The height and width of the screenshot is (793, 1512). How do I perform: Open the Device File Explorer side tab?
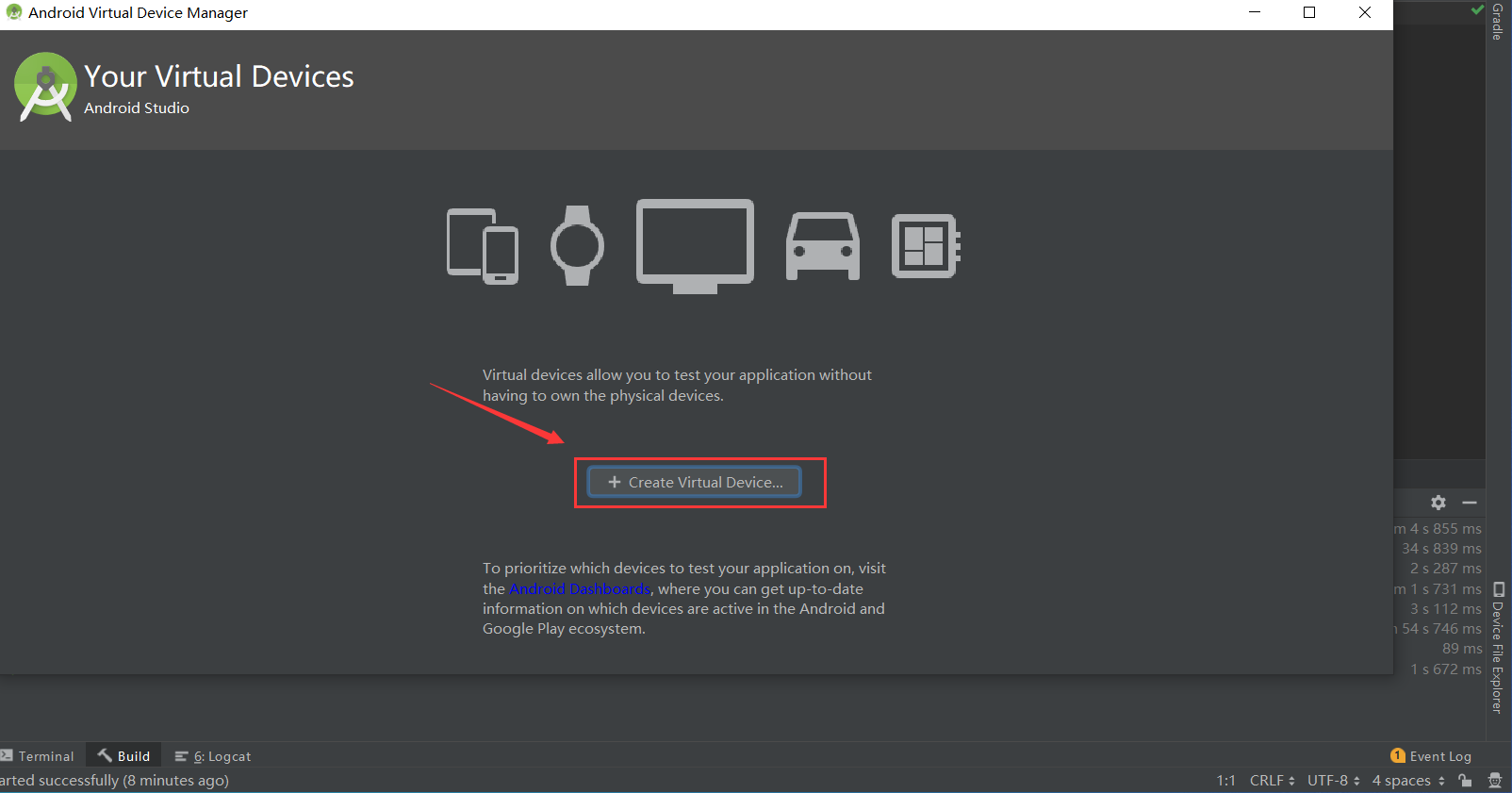pyautogui.click(x=1498, y=648)
